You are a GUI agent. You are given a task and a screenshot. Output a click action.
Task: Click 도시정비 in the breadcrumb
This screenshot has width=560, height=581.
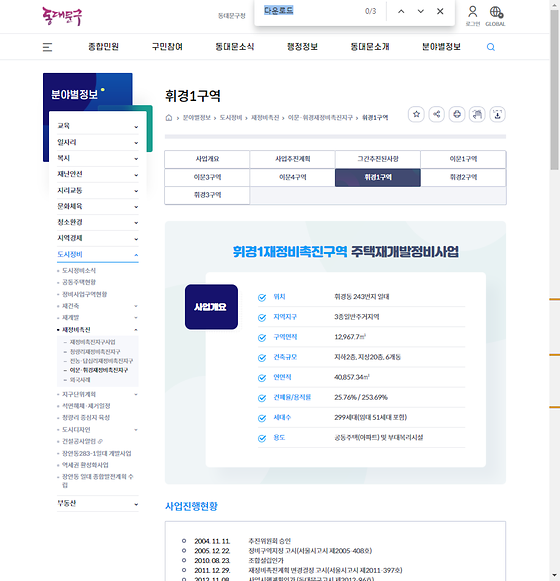(231, 118)
